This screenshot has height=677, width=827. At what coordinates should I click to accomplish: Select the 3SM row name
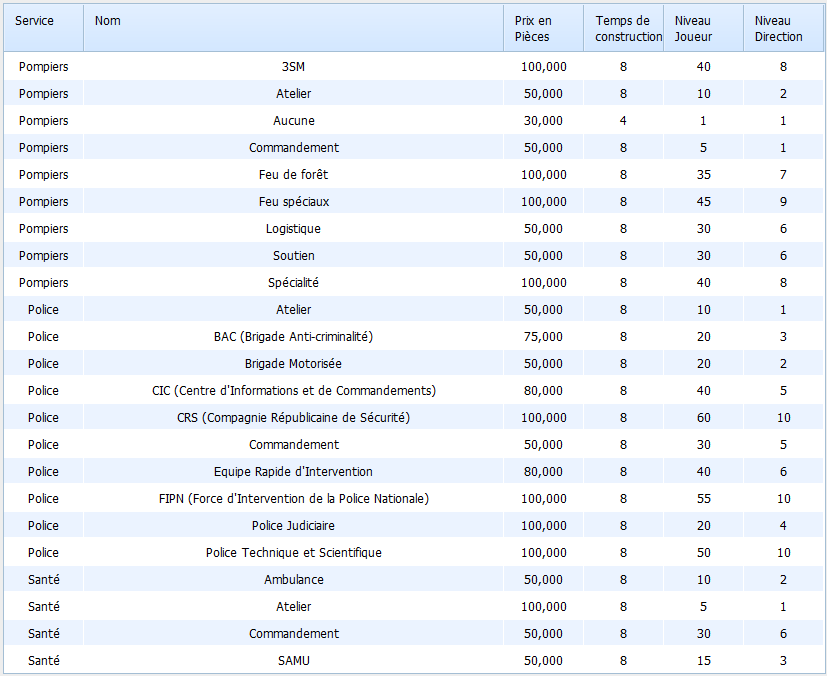pos(294,67)
